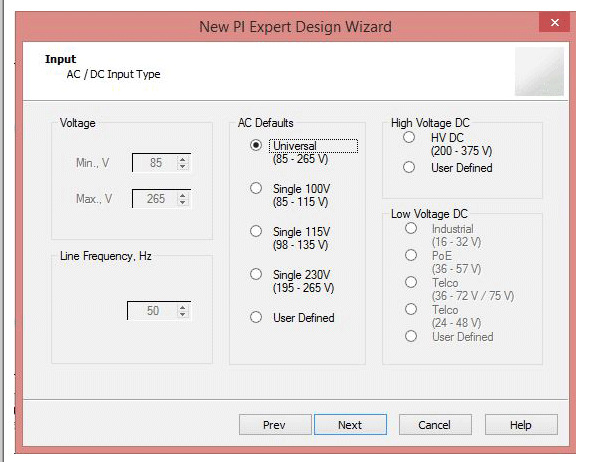The image size is (594, 462).
Task: Close the New PI Expert Design Wizard window
Action: pos(555,22)
